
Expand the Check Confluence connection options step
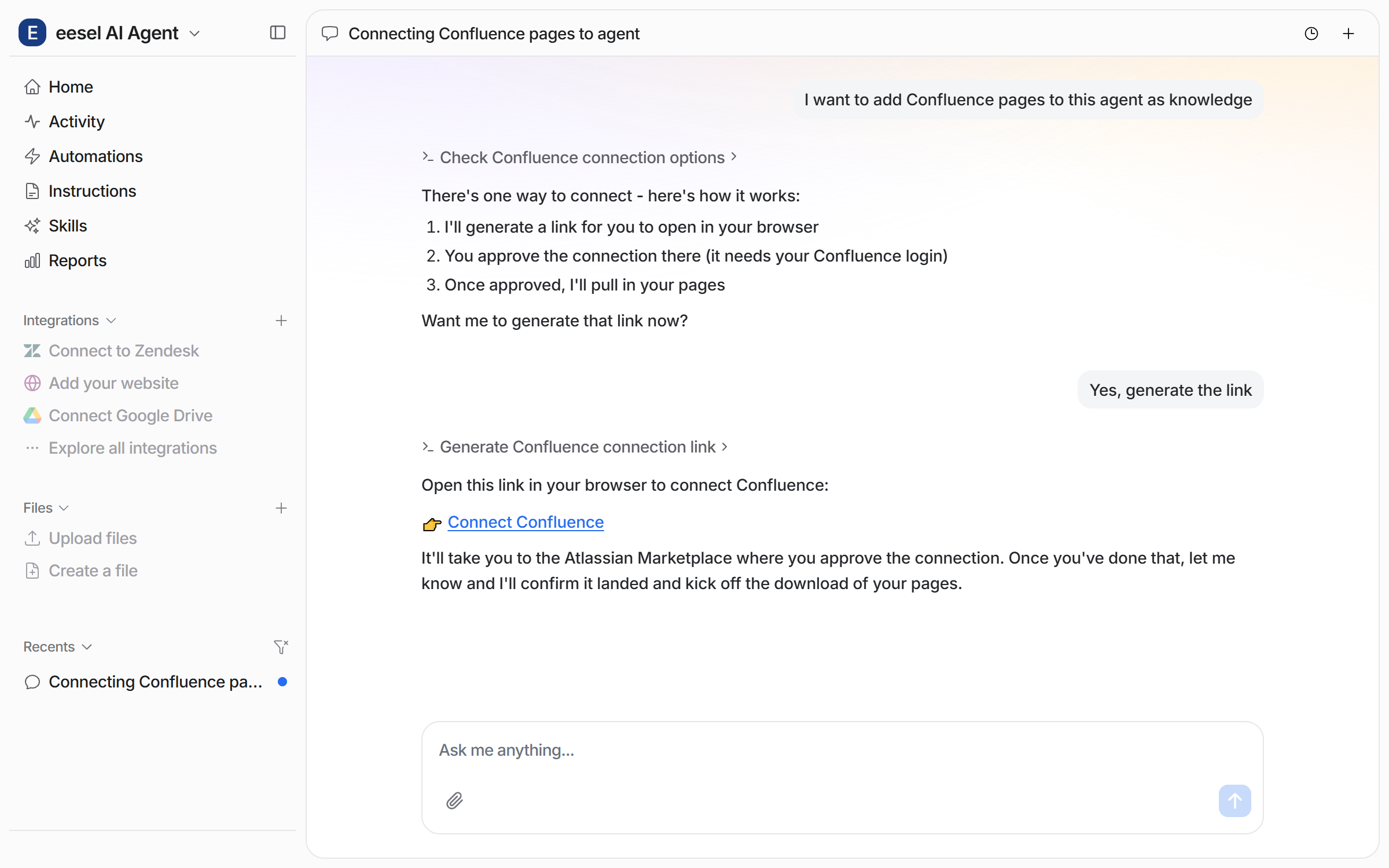click(x=579, y=157)
